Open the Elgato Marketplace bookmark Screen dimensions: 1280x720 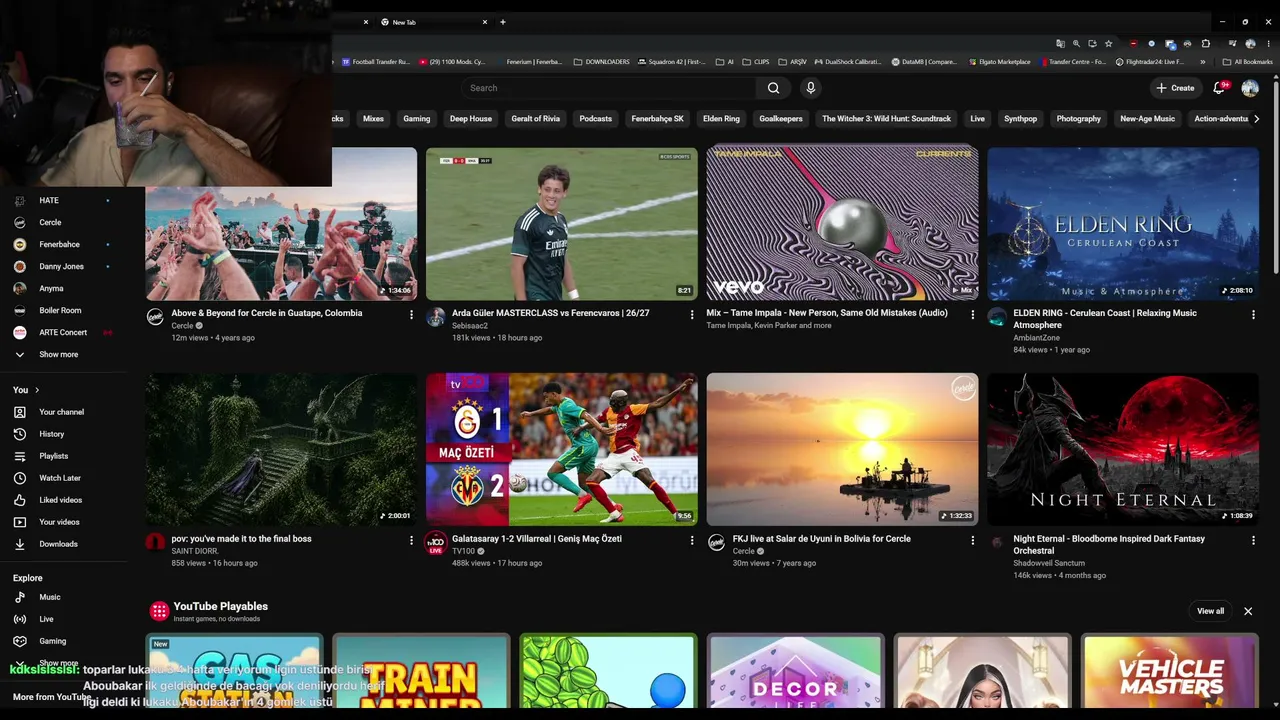[x=999, y=62]
